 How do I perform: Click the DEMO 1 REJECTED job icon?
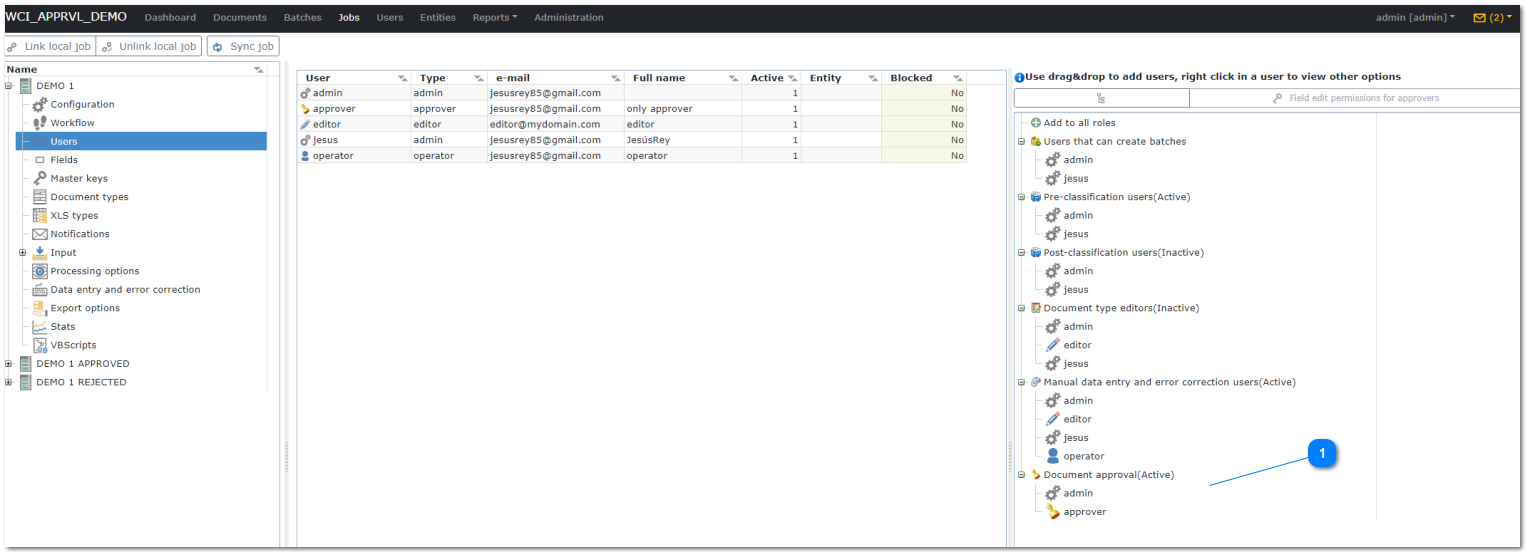pos(25,382)
